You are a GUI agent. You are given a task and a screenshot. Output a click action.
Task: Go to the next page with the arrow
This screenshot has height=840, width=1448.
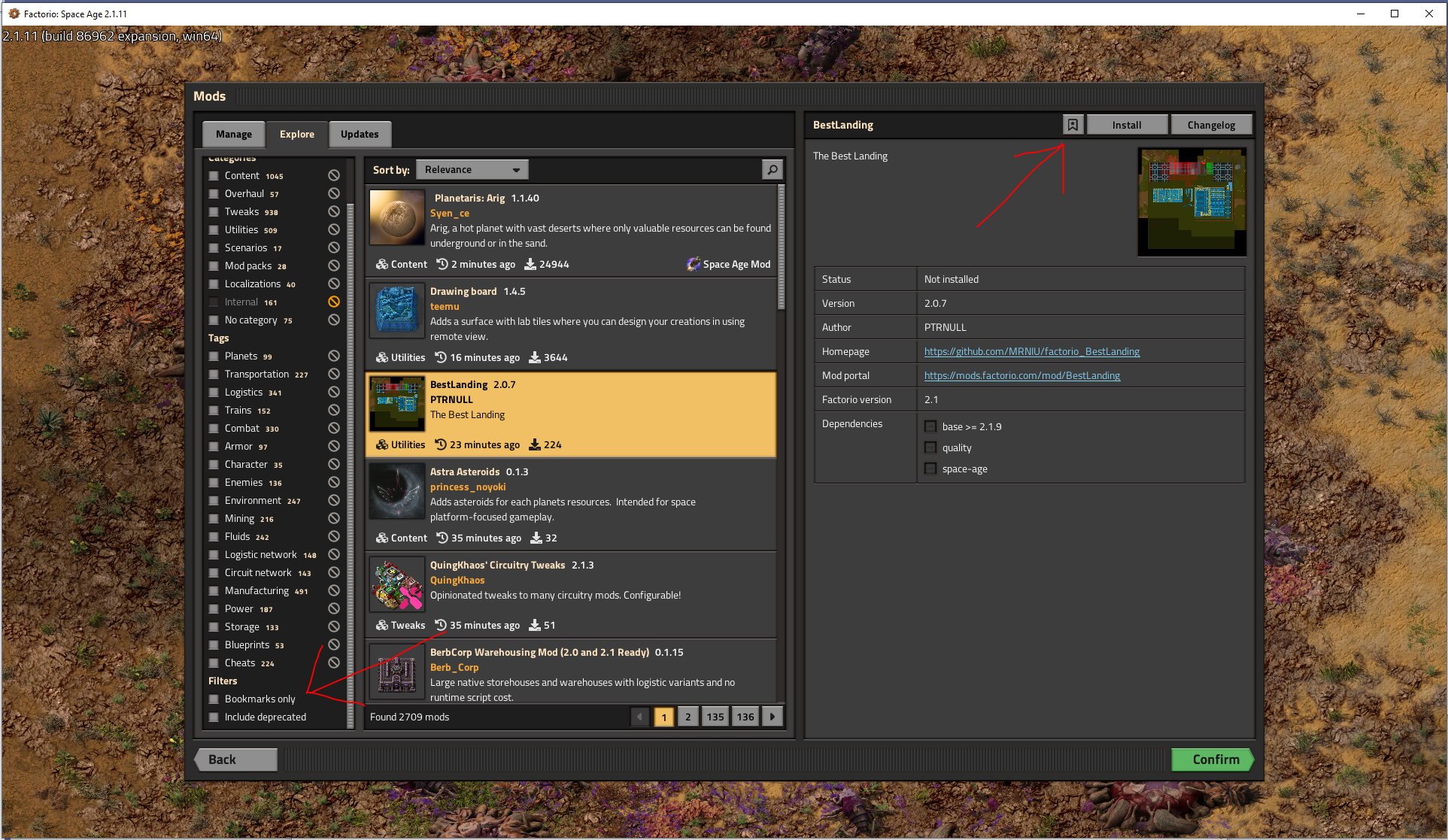(x=773, y=717)
